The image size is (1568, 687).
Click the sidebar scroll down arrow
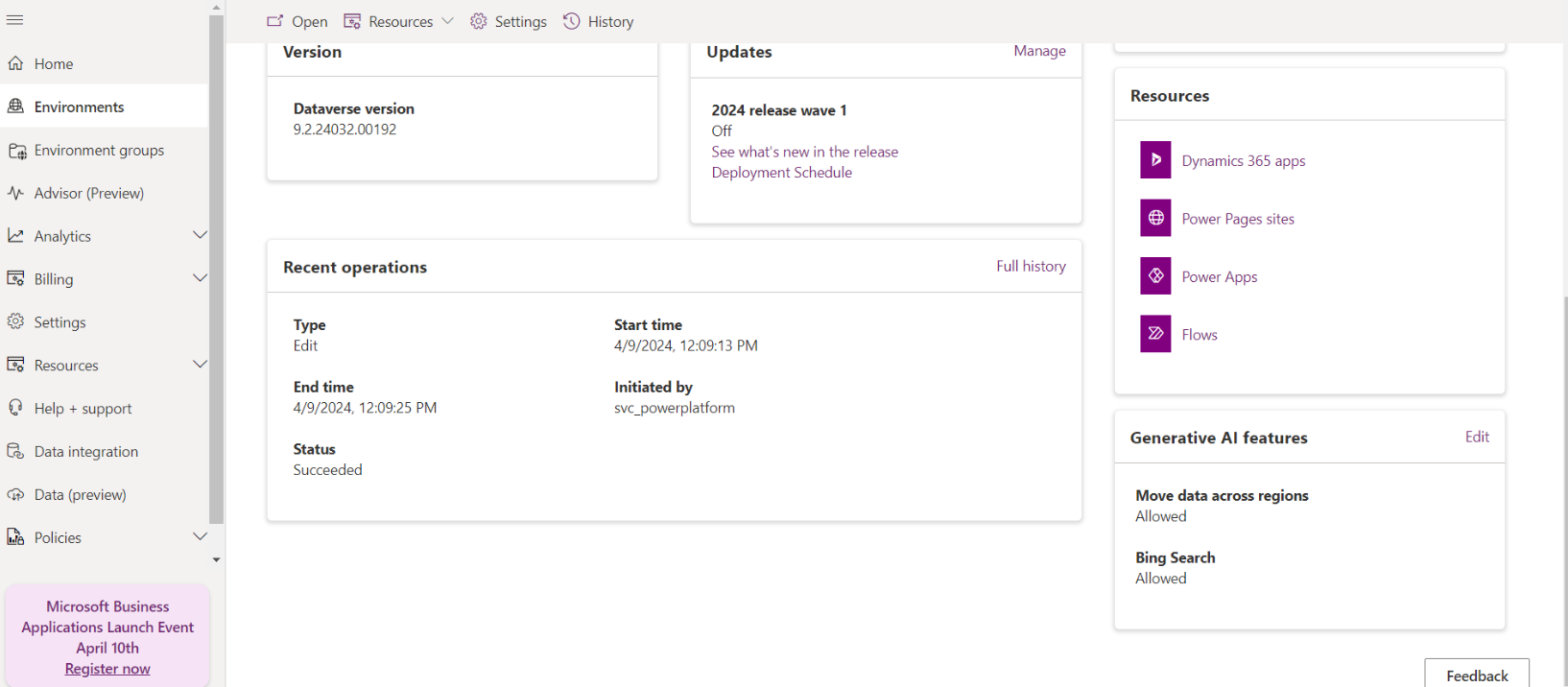216,559
